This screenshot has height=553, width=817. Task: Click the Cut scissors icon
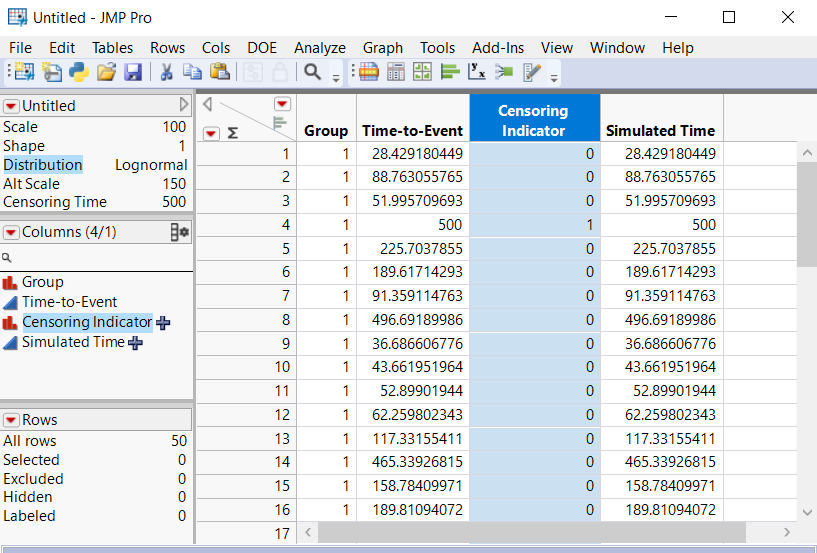coord(166,71)
